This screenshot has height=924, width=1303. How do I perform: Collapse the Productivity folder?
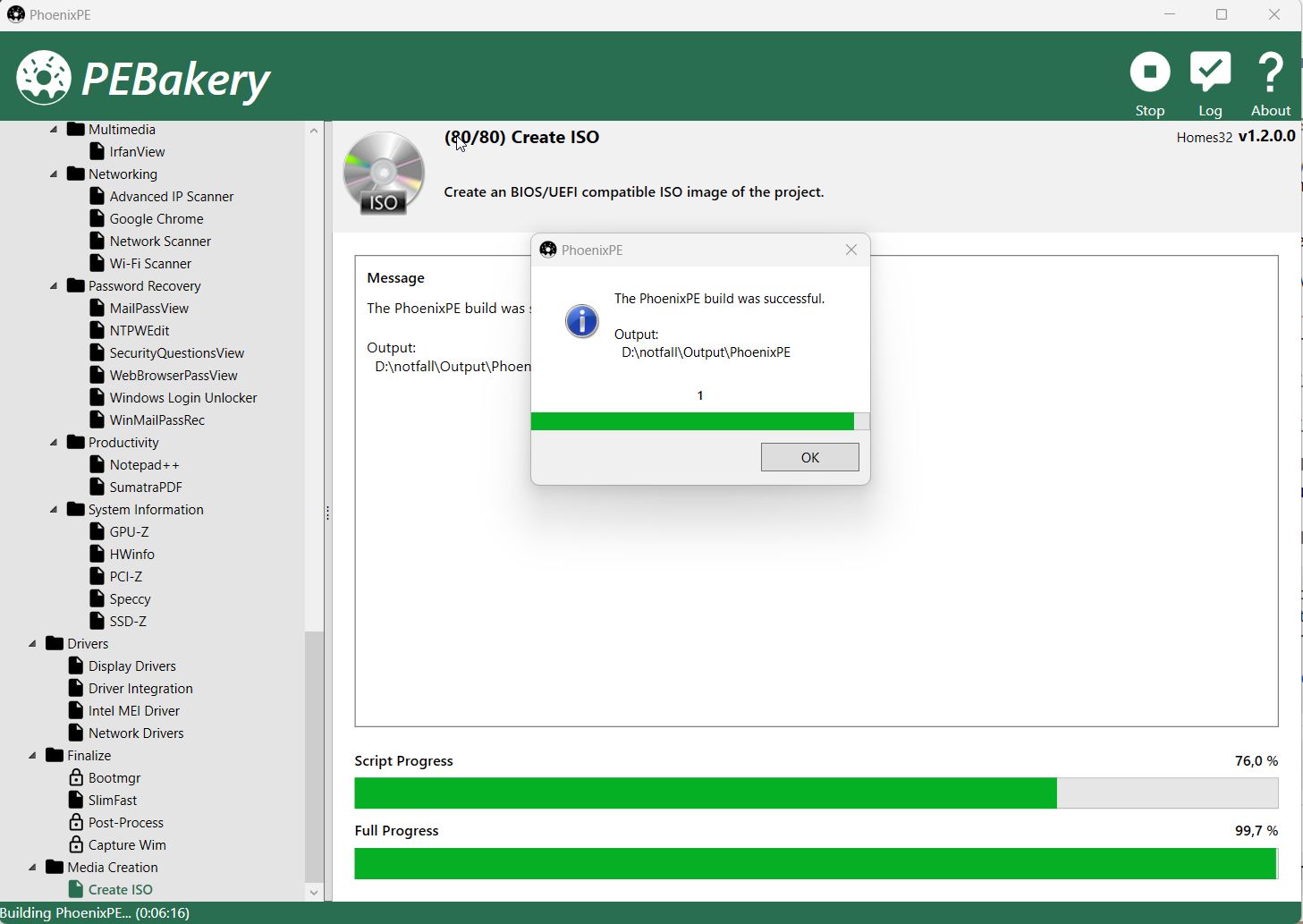54,443
